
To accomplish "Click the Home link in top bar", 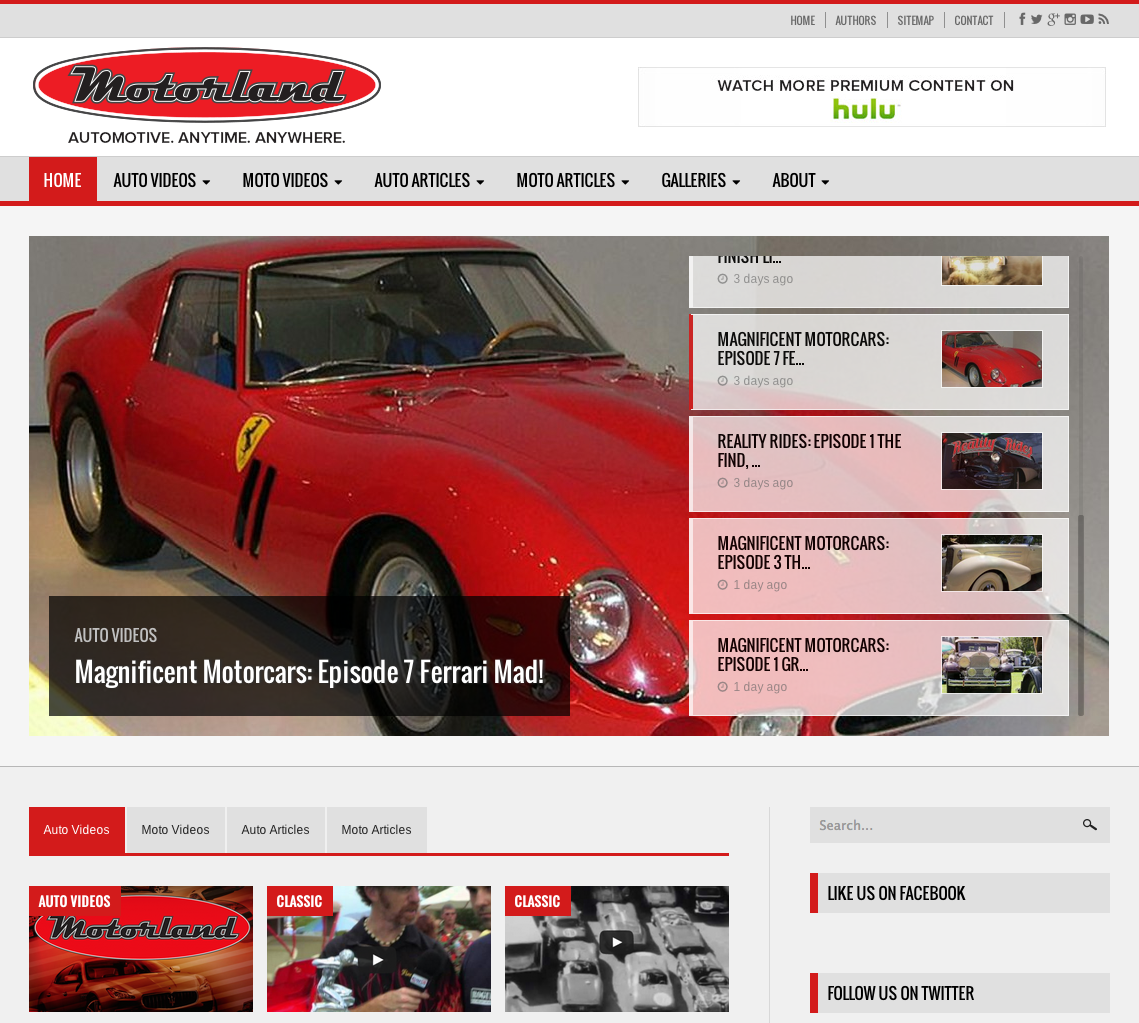I will pos(803,20).
